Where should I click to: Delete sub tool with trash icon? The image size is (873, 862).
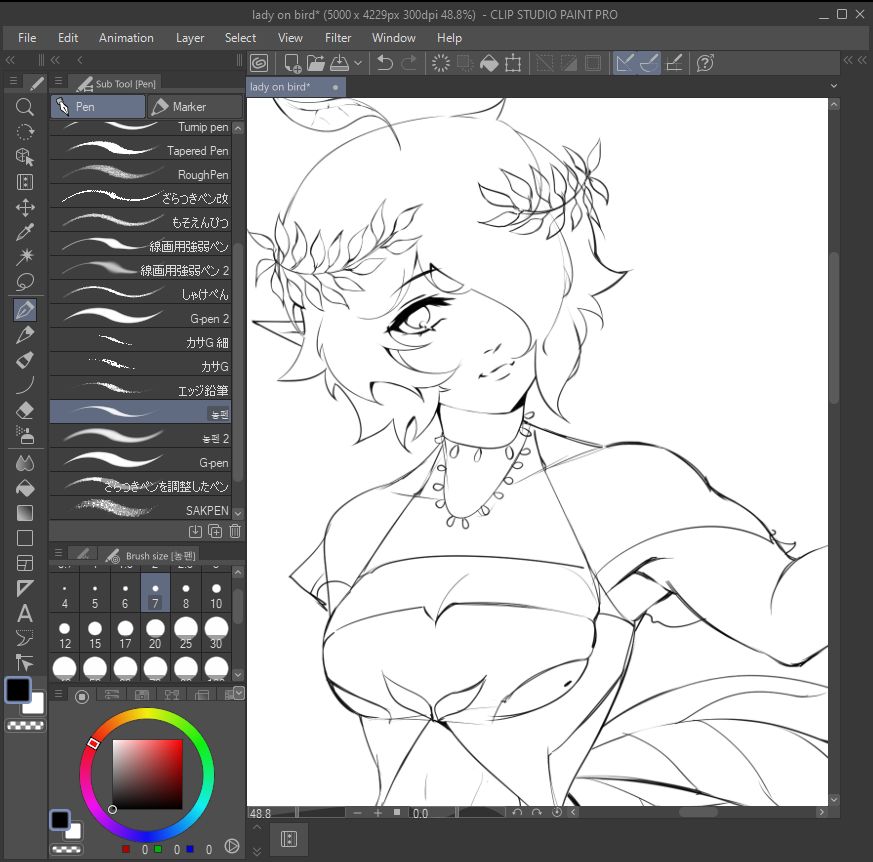[235, 531]
